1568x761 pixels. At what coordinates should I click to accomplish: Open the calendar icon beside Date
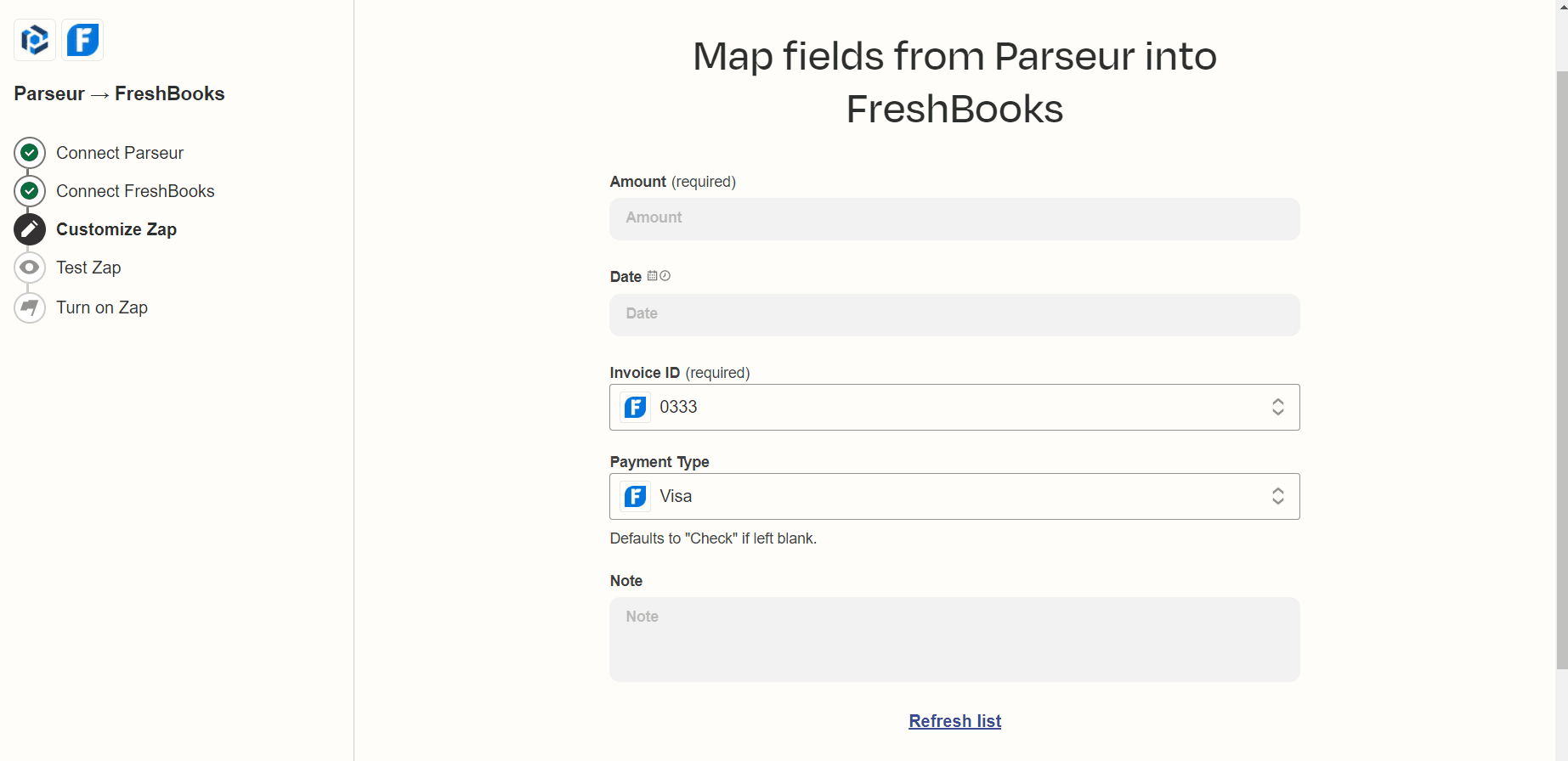653,275
